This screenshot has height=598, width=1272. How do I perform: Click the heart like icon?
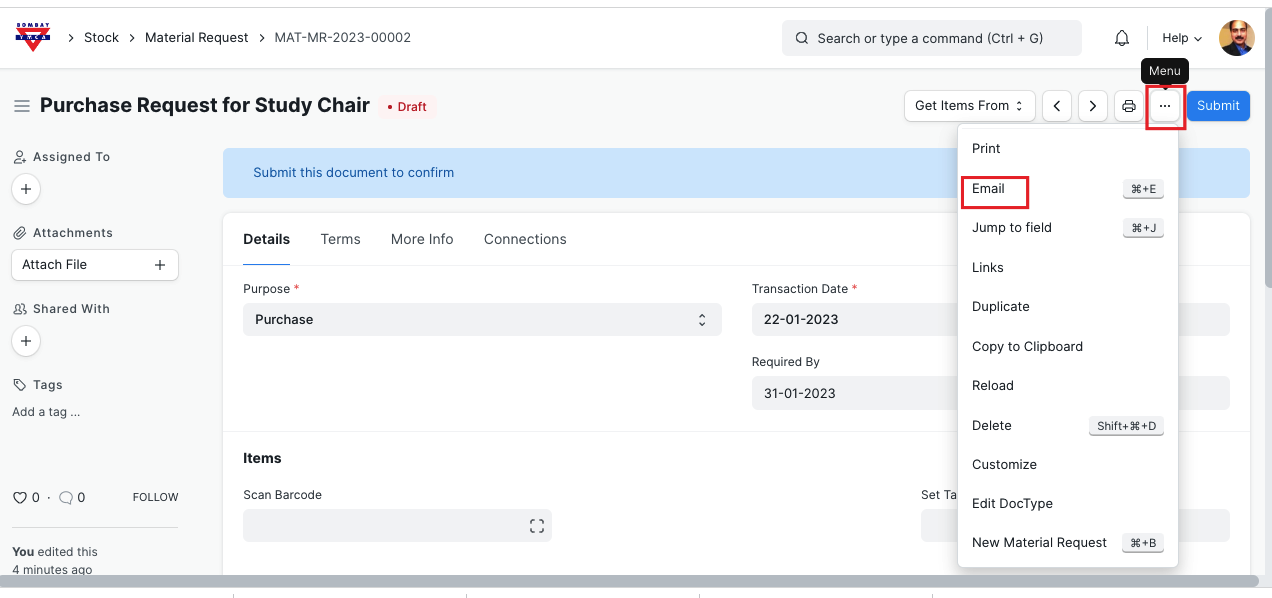19,497
